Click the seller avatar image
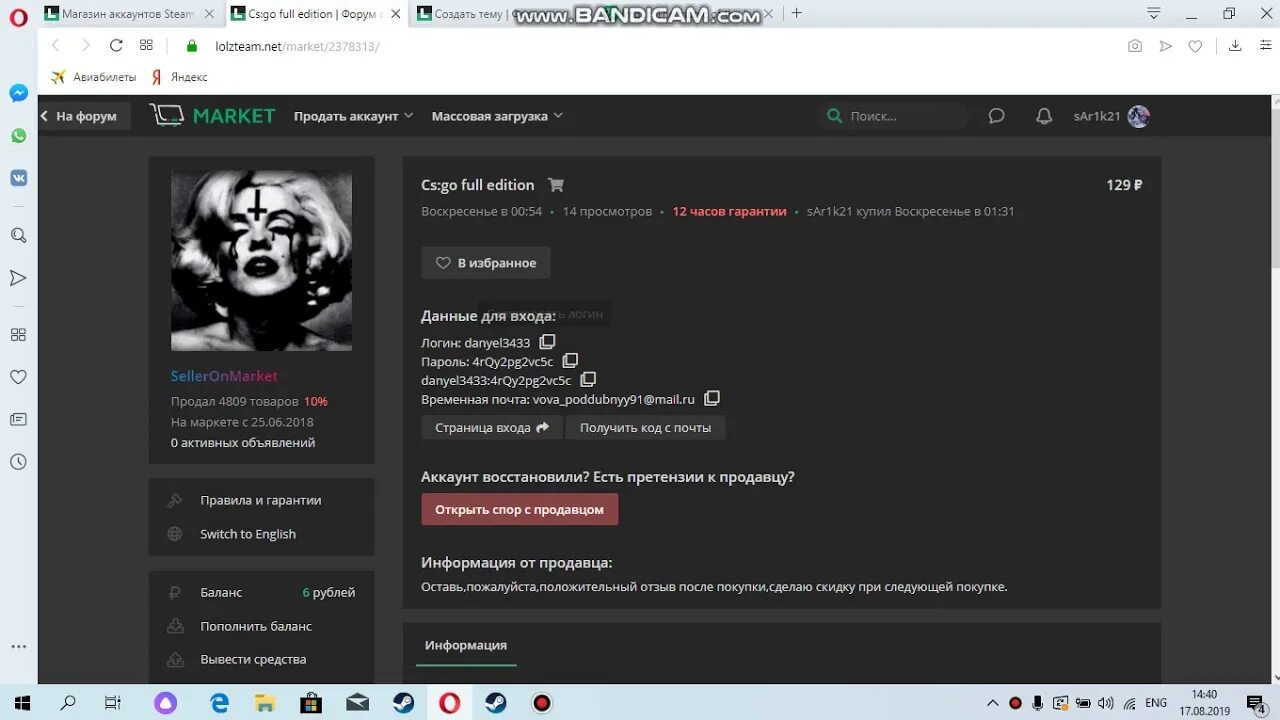 point(261,260)
